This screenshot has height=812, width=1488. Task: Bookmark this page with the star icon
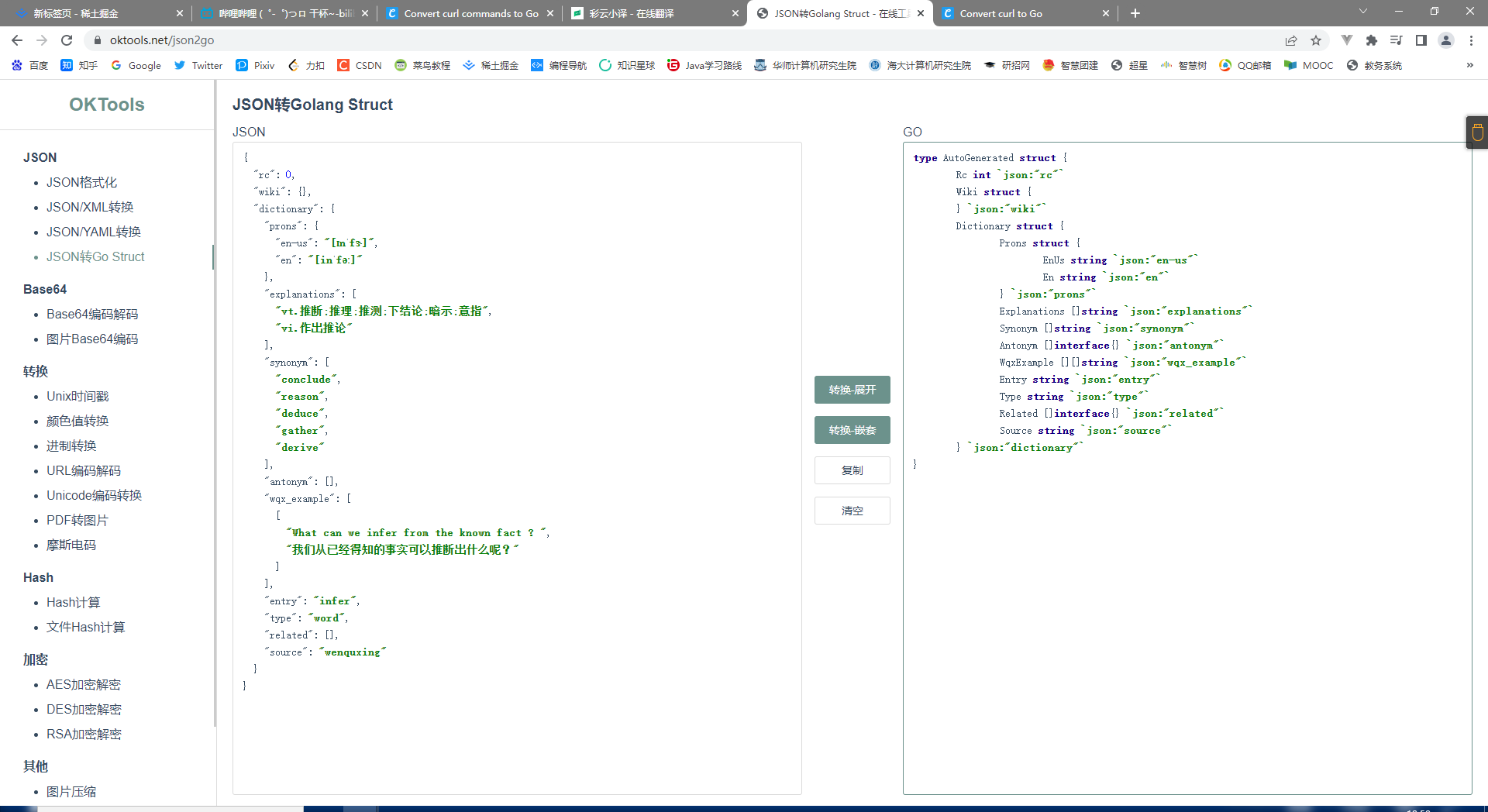coord(1316,40)
